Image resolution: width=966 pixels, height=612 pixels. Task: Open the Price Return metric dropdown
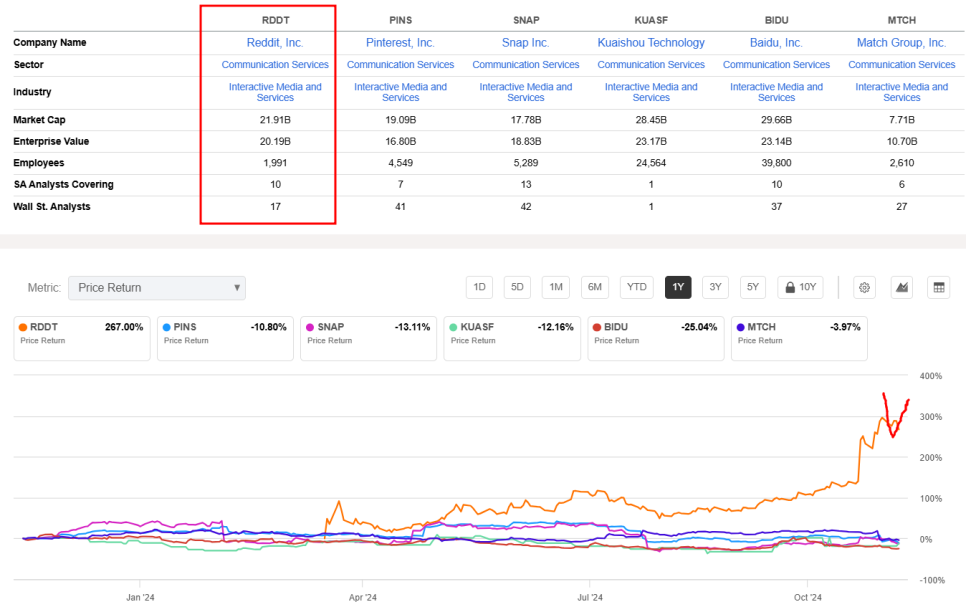tap(157, 288)
